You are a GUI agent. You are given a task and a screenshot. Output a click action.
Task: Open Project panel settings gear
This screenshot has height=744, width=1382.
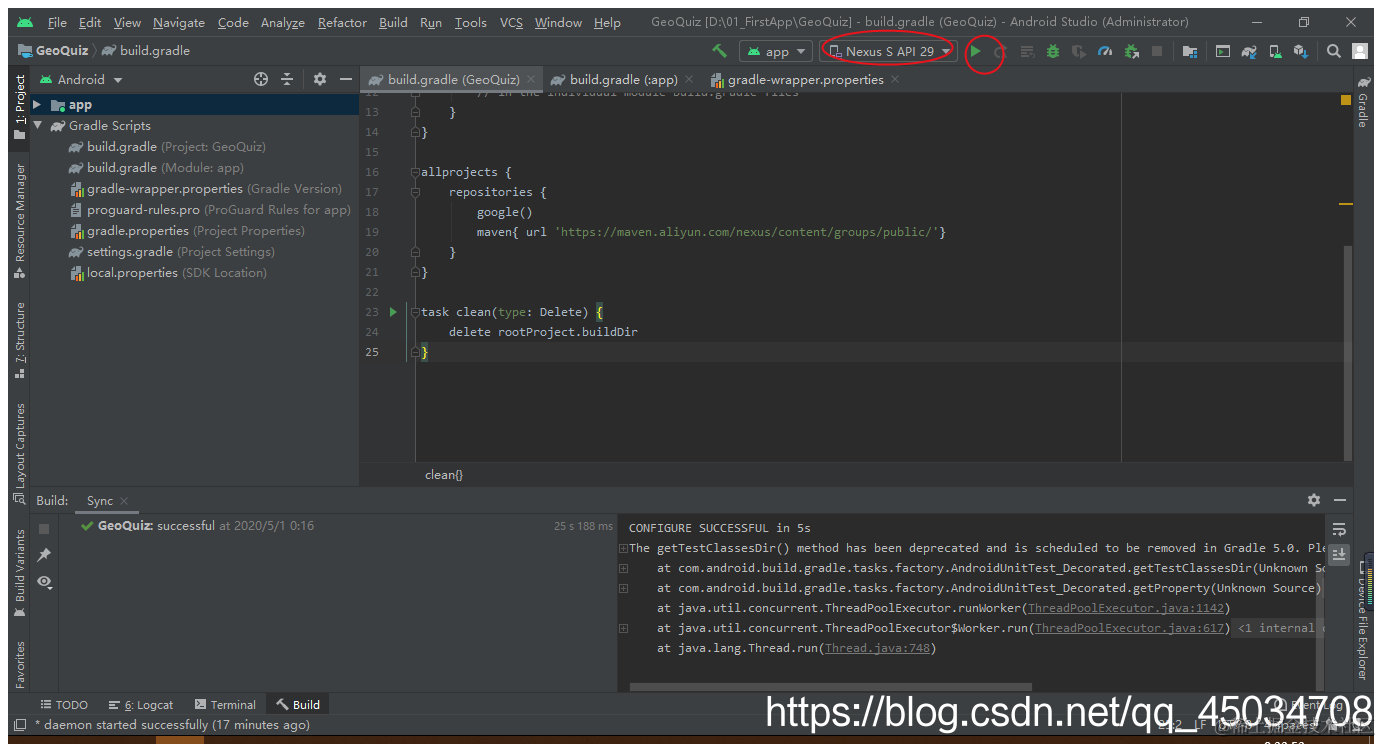pos(320,79)
